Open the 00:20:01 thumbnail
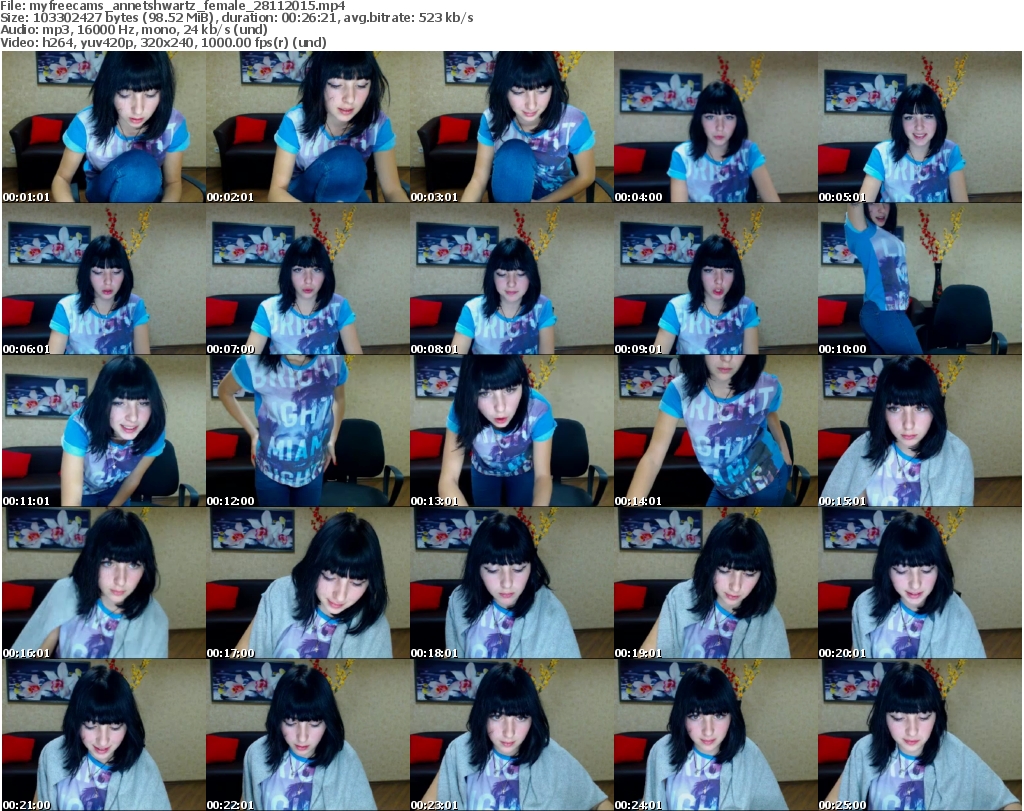This screenshot has height=811, width=1024. pyautogui.click(x=920, y=583)
